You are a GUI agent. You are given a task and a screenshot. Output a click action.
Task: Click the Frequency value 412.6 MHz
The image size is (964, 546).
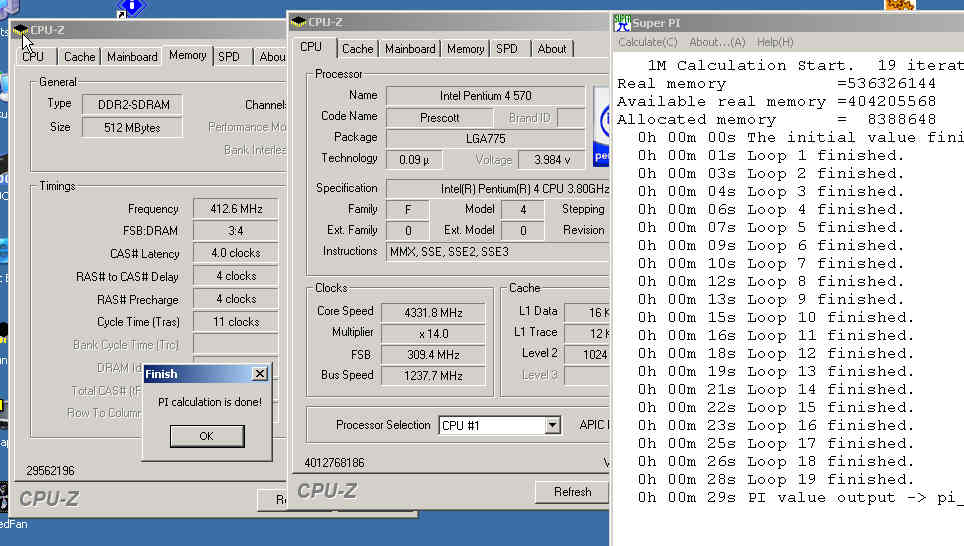coord(236,208)
